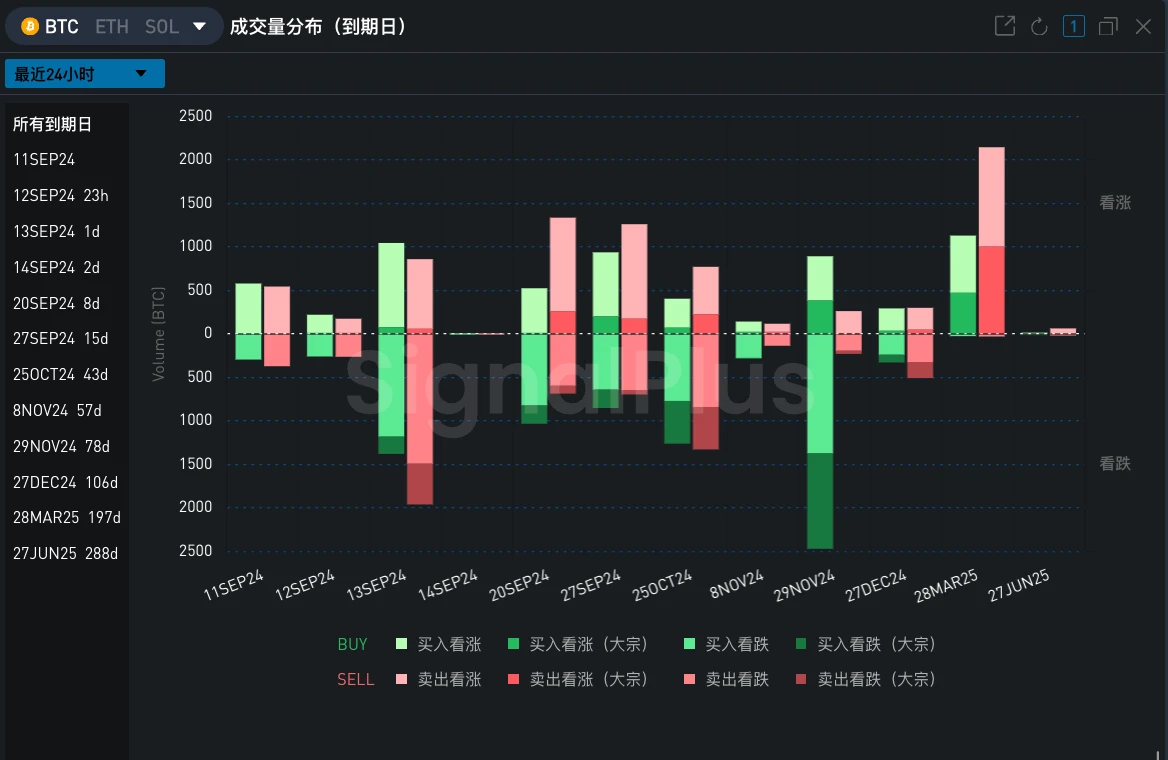Open the 最近24小时 time range dropdown
This screenshot has width=1168, height=760.
(x=84, y=74)
